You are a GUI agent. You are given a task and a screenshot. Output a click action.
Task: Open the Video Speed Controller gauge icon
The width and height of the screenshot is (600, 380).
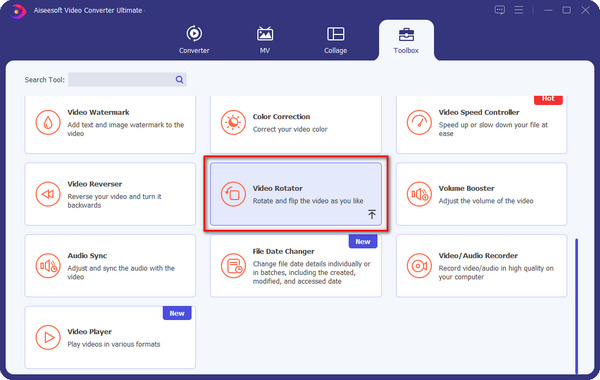[419, 122]
